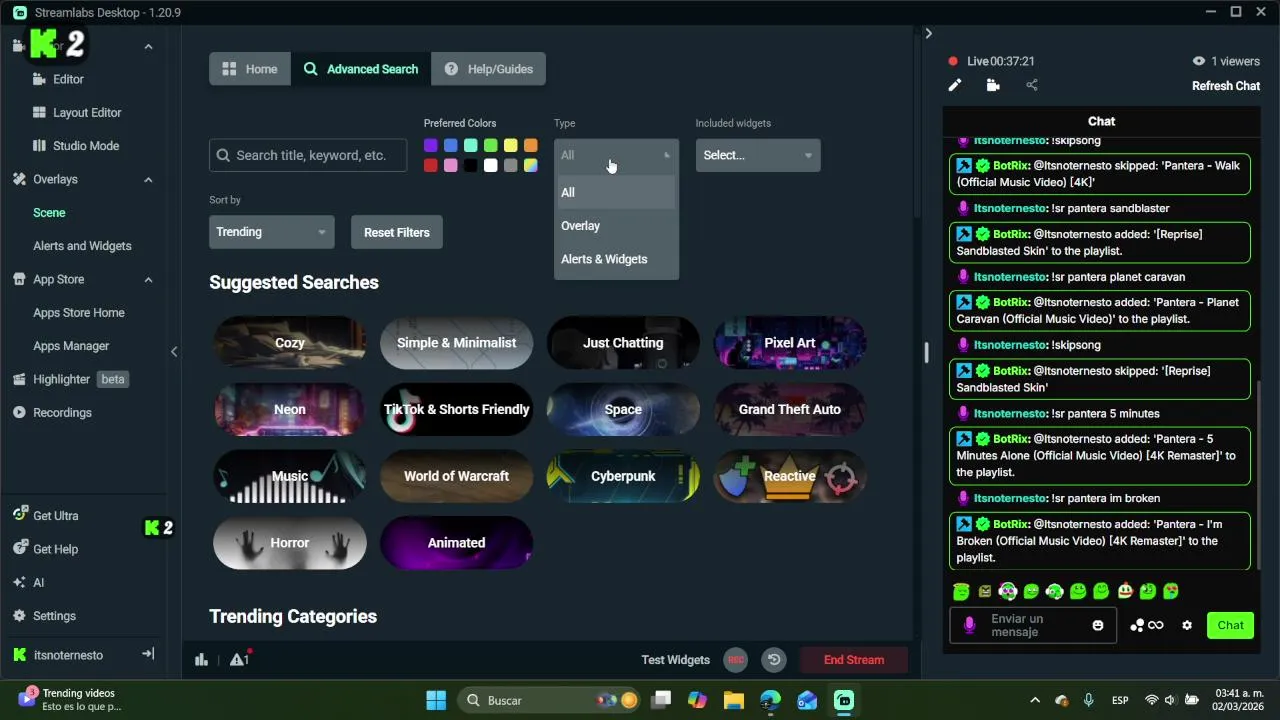The height and width of the screenshot is (720, 1280).
Task: Collapse the top sidebar section chevron
Action: [x=148, y=47]
